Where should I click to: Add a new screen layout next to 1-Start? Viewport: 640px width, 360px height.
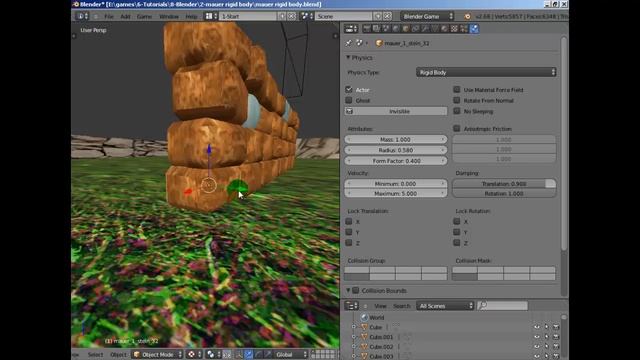[x=282, y=16]
